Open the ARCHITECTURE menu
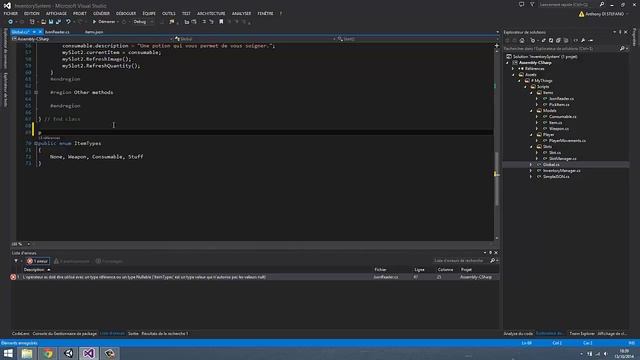The height and width of the screenshot is (360, 640). [x=211, y=13]
